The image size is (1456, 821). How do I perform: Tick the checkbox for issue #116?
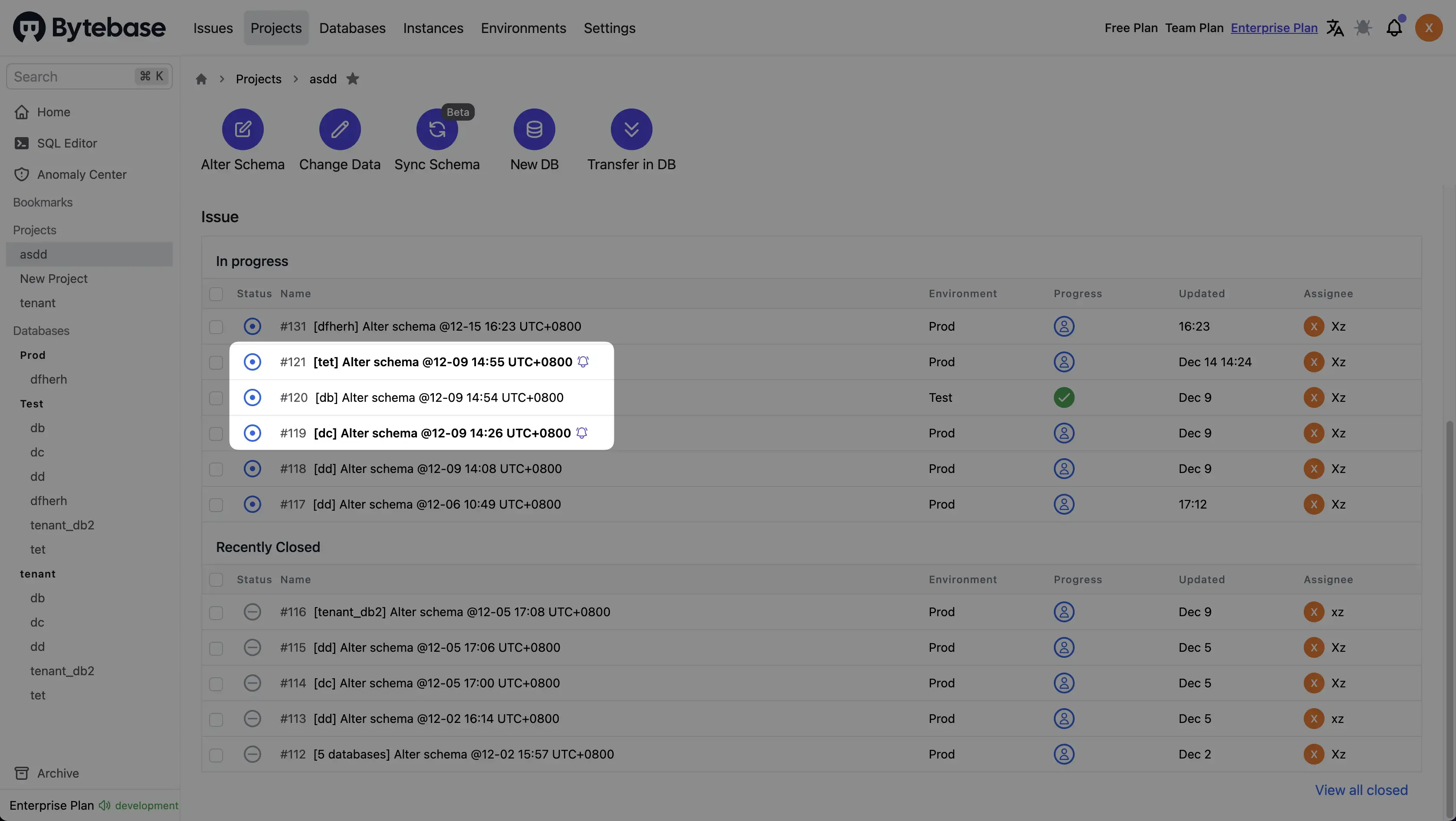point(216,612)
